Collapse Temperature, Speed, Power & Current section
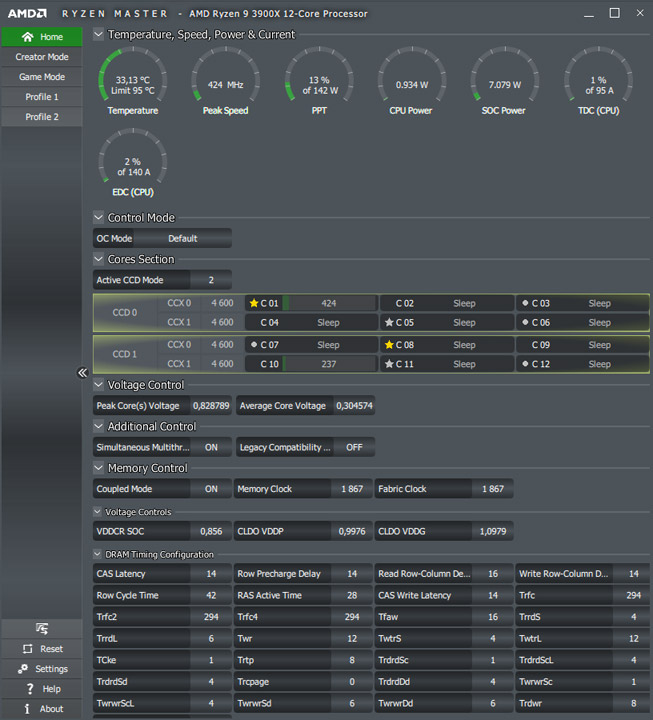This screenshot has width=653, height=720. (x=98, y=34)
